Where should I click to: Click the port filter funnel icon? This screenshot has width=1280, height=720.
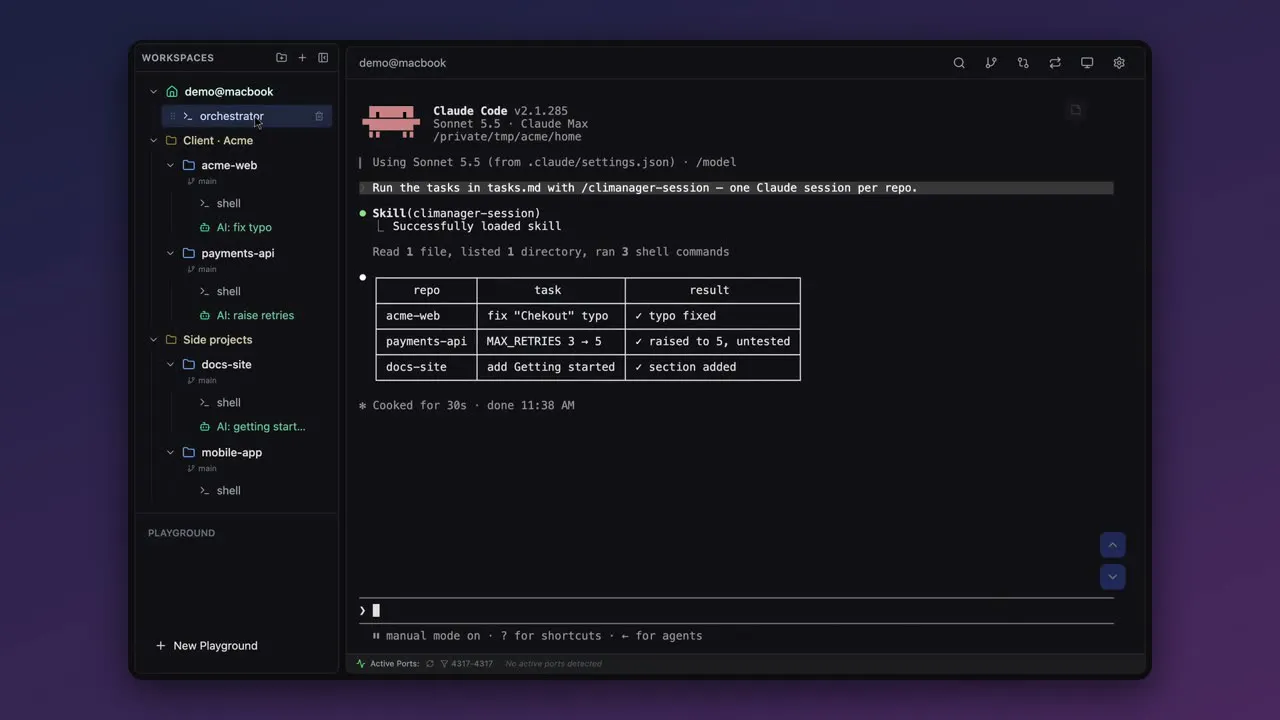coord(444,664)
